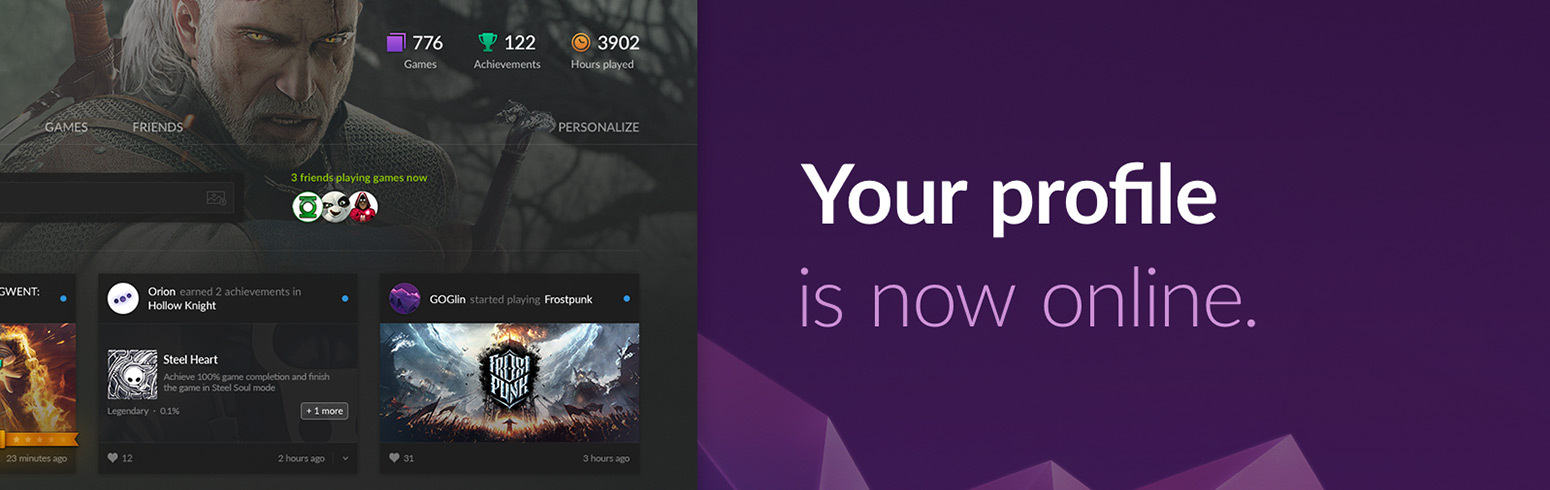Screen dimensions: 1550x490
Task: Expand the '+ 1 more' achievements button
Action: pos(324,411)
